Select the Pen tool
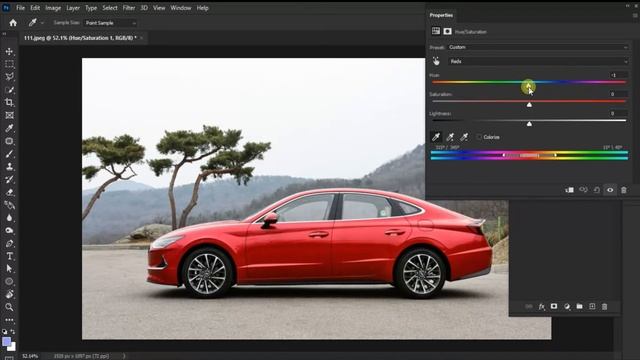The image size is (640, 360). (x=9, y=244)
